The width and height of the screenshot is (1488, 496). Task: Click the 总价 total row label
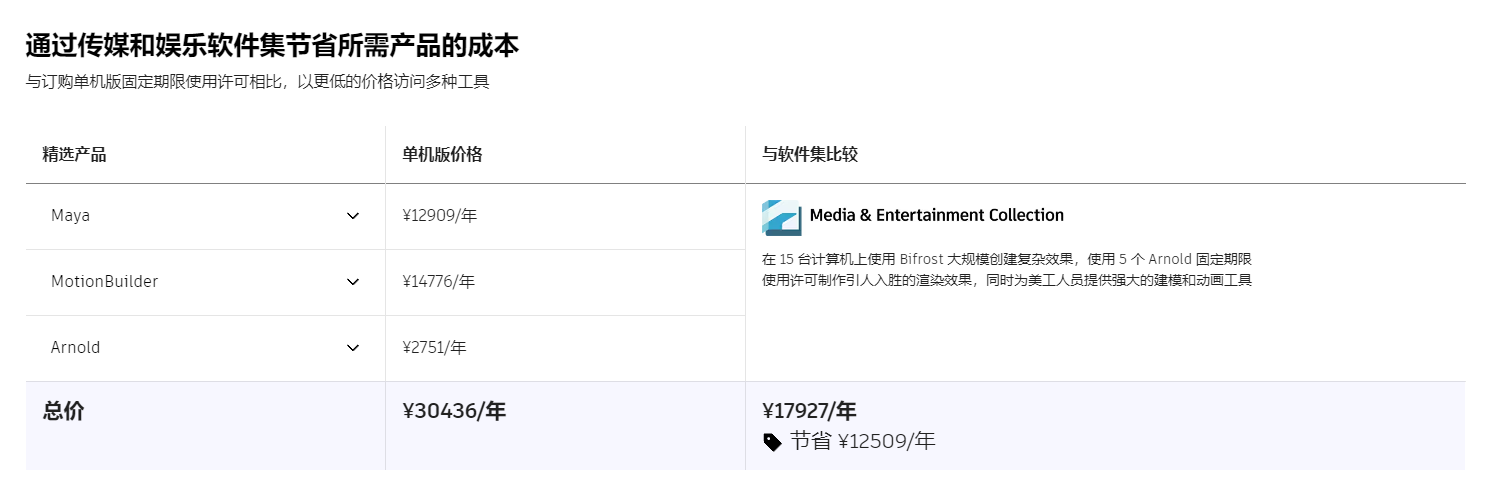(63, 411)
